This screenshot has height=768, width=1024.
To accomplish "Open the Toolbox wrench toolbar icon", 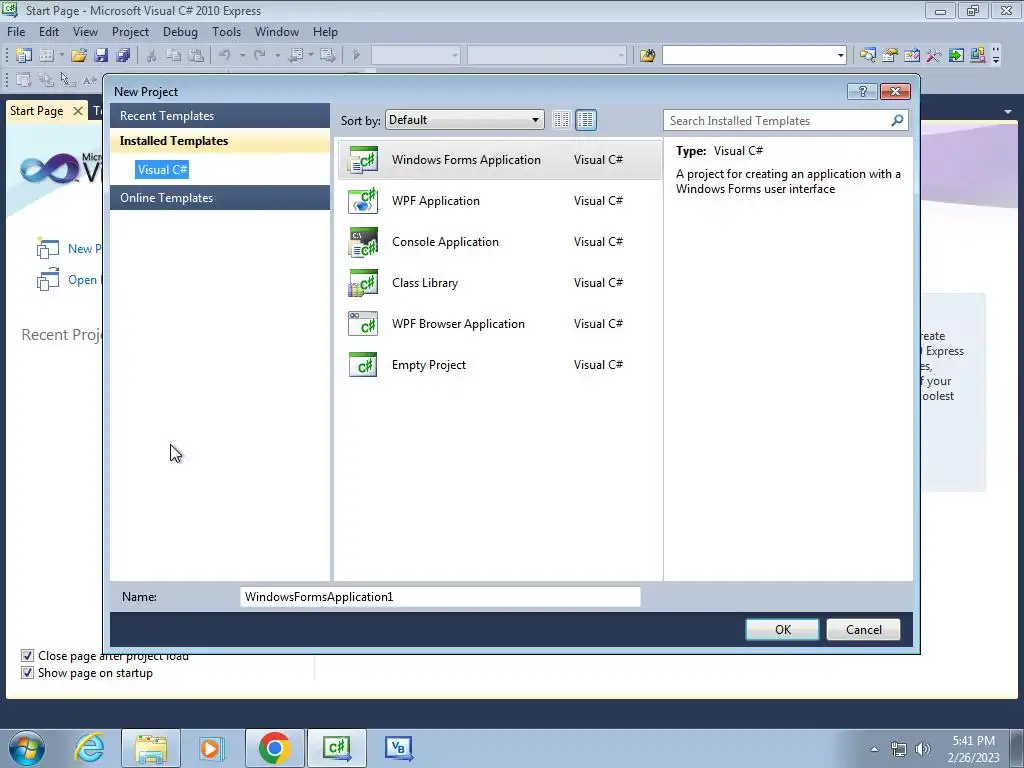I will [x=934, y=56].
